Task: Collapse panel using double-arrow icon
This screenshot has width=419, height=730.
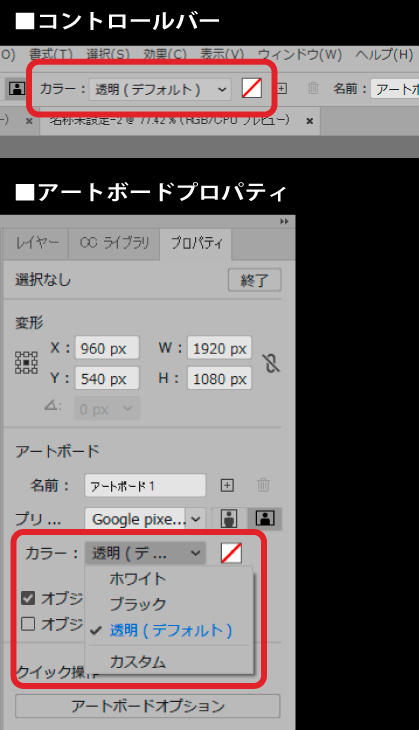Action: click(284, 222)
